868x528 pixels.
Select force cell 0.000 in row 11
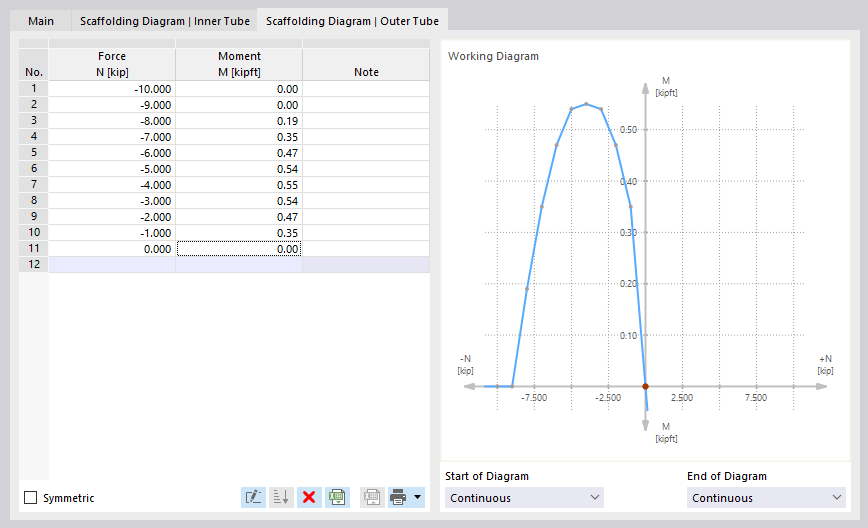(x=112, y=249)
